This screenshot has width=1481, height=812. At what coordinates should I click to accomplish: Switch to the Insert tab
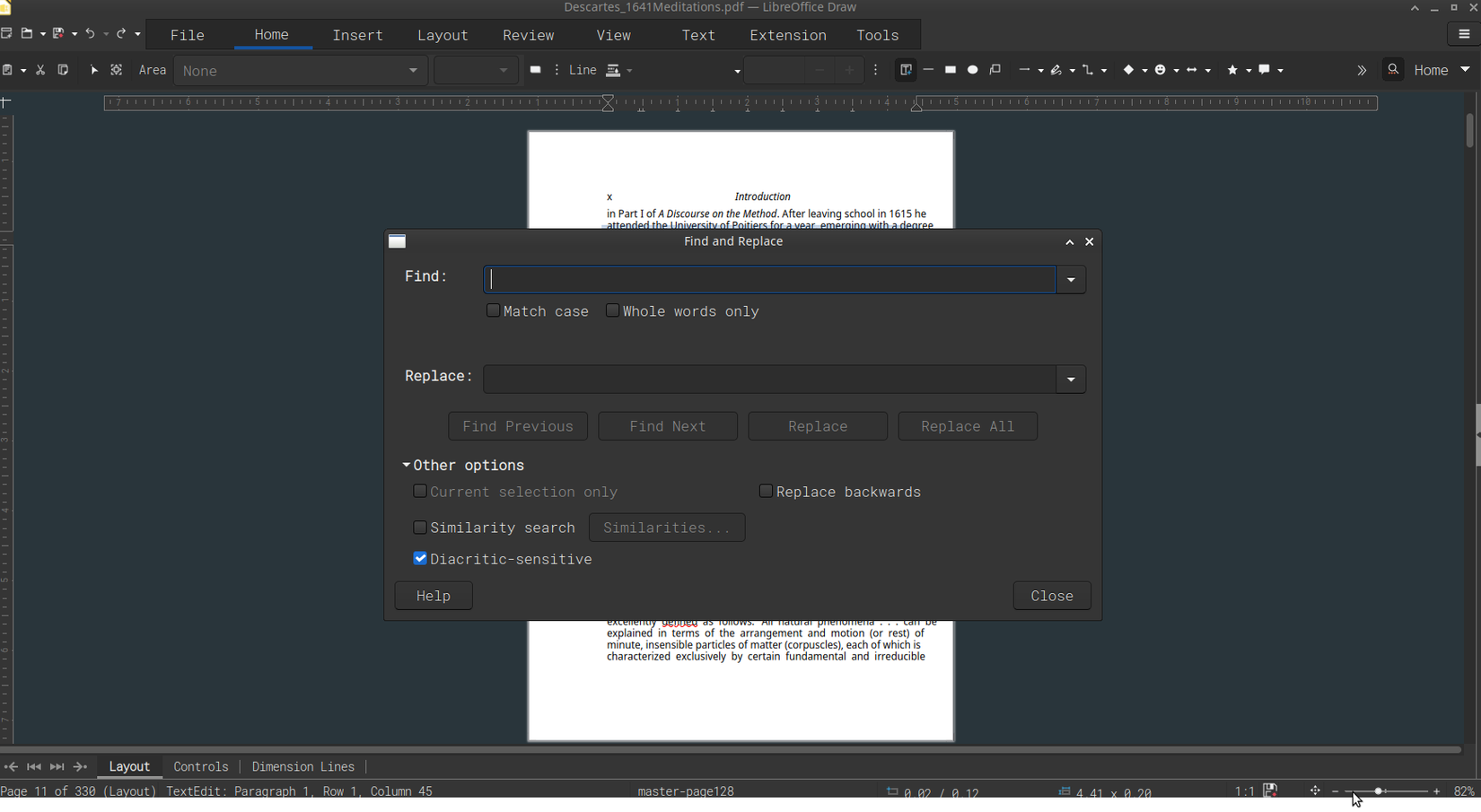point(357,35)
